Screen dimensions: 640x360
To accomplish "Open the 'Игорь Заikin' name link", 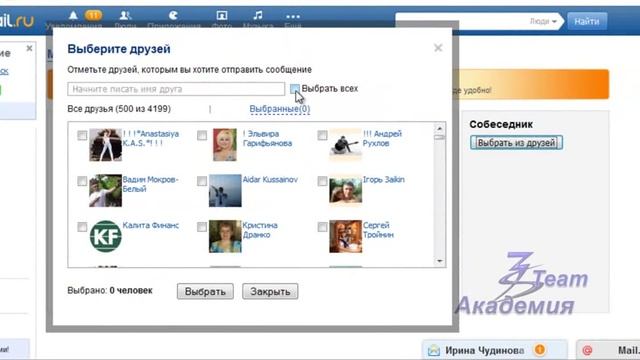I will 383,180.
